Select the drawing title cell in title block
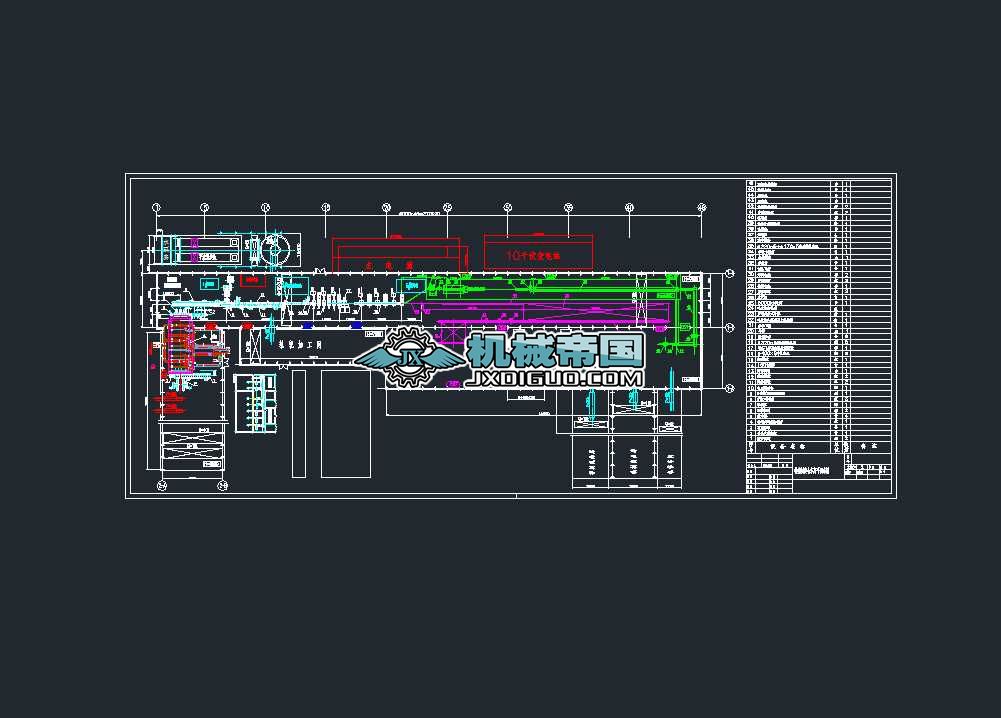 click(811, 472)
